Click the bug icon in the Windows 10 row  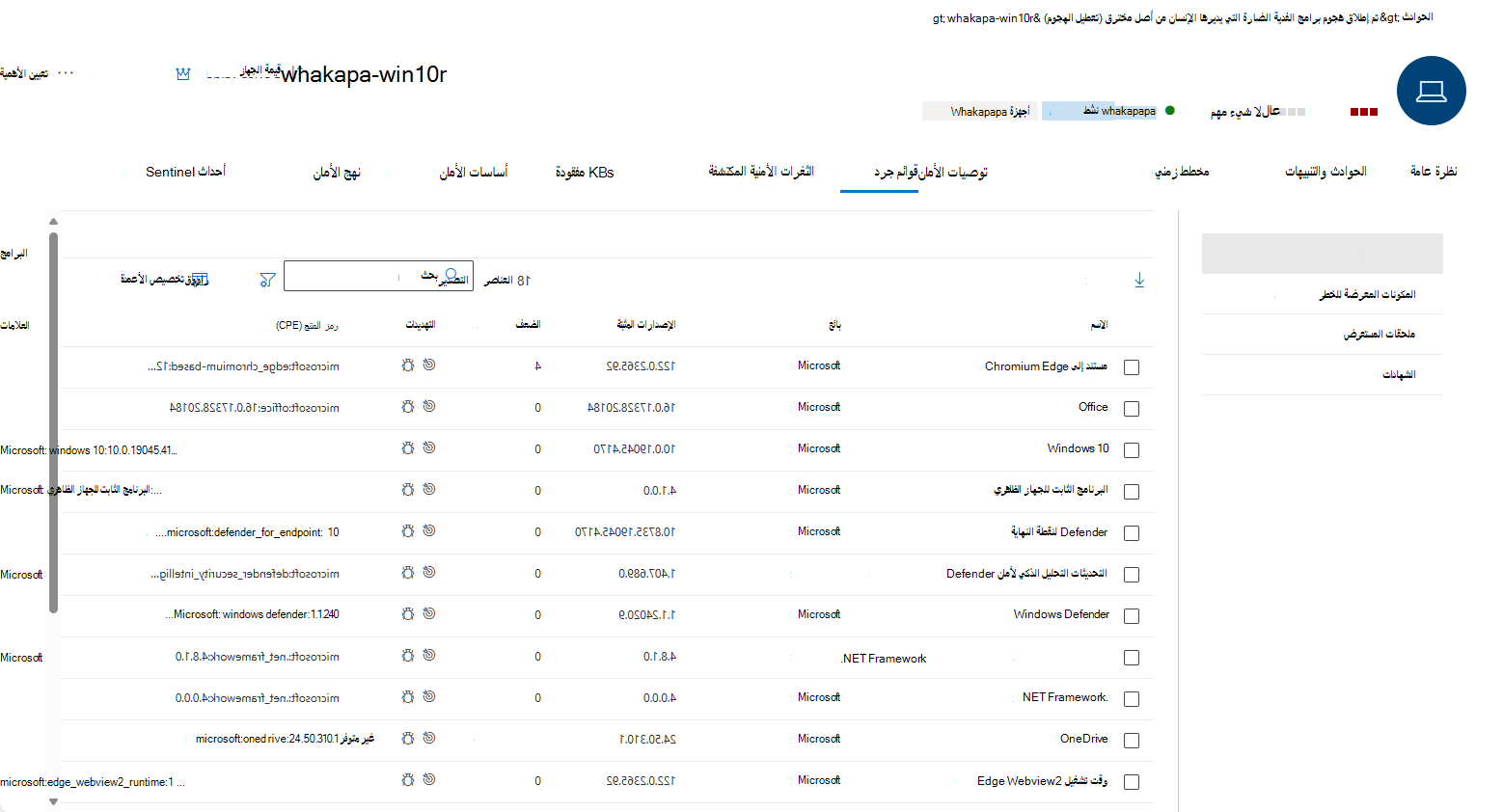click(x=408, y=448)
